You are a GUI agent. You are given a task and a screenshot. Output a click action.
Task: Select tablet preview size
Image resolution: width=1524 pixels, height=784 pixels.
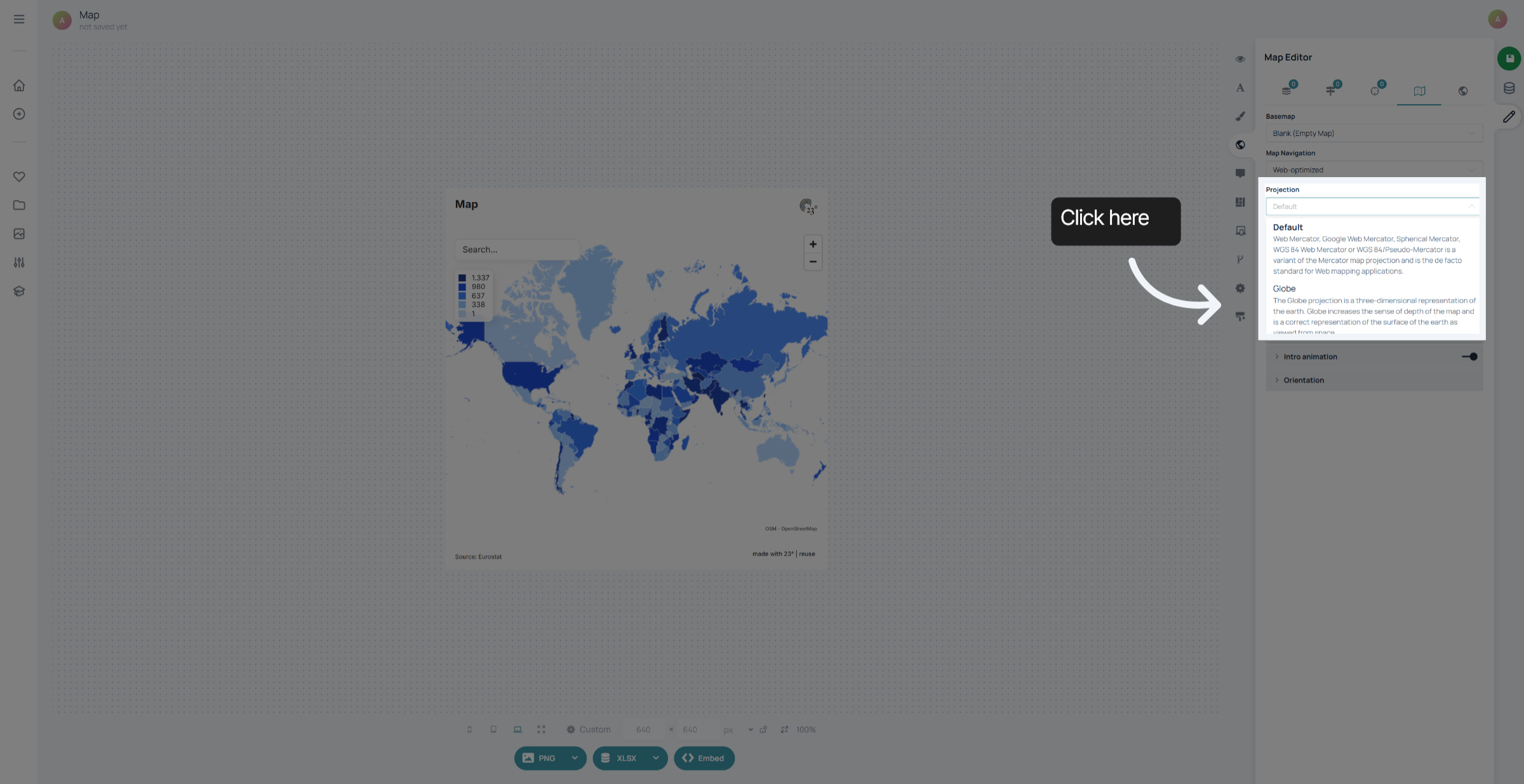tap(493, 729)
